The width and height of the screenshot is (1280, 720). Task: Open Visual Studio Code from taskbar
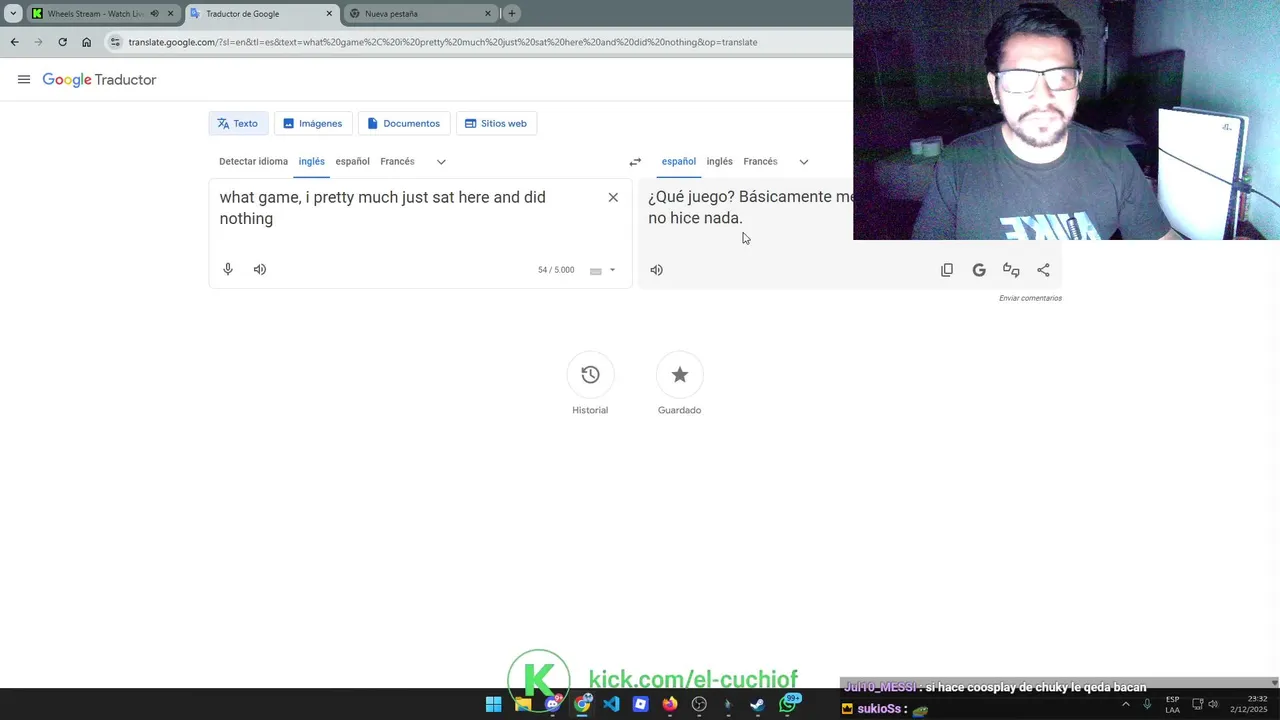pos(611,704)
